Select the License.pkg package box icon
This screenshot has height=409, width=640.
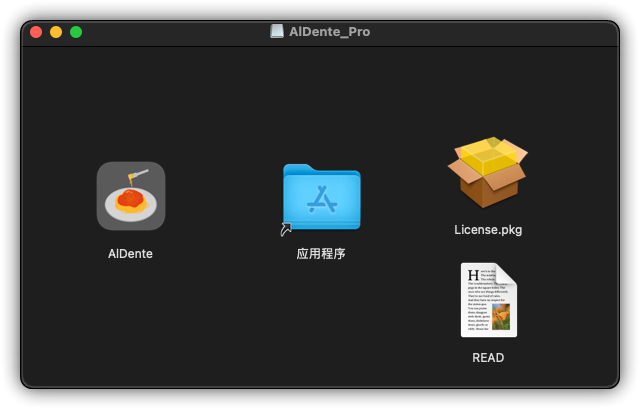pyautogui.click(x=488, y=173)
